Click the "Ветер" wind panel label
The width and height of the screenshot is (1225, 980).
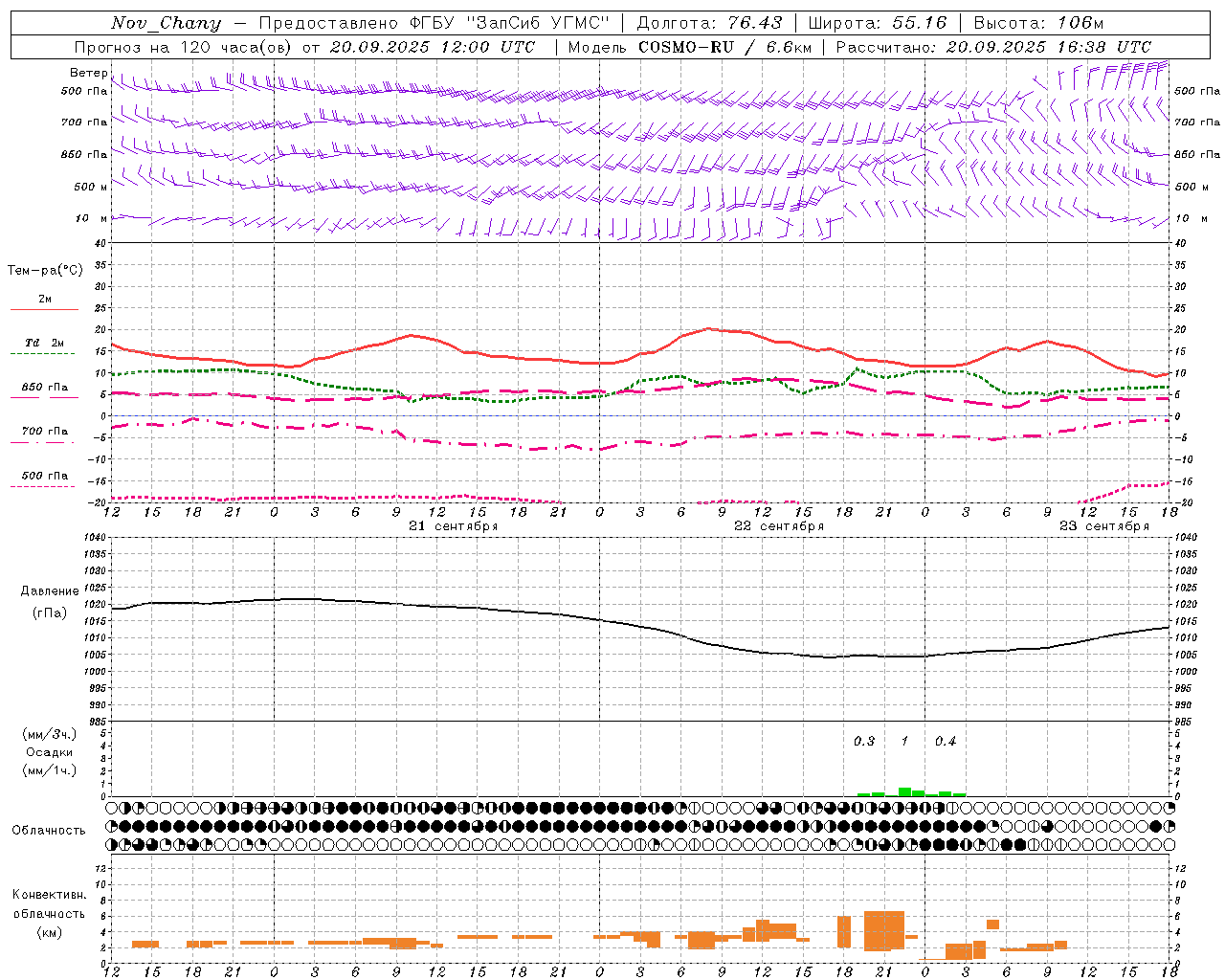pos(88,73)
